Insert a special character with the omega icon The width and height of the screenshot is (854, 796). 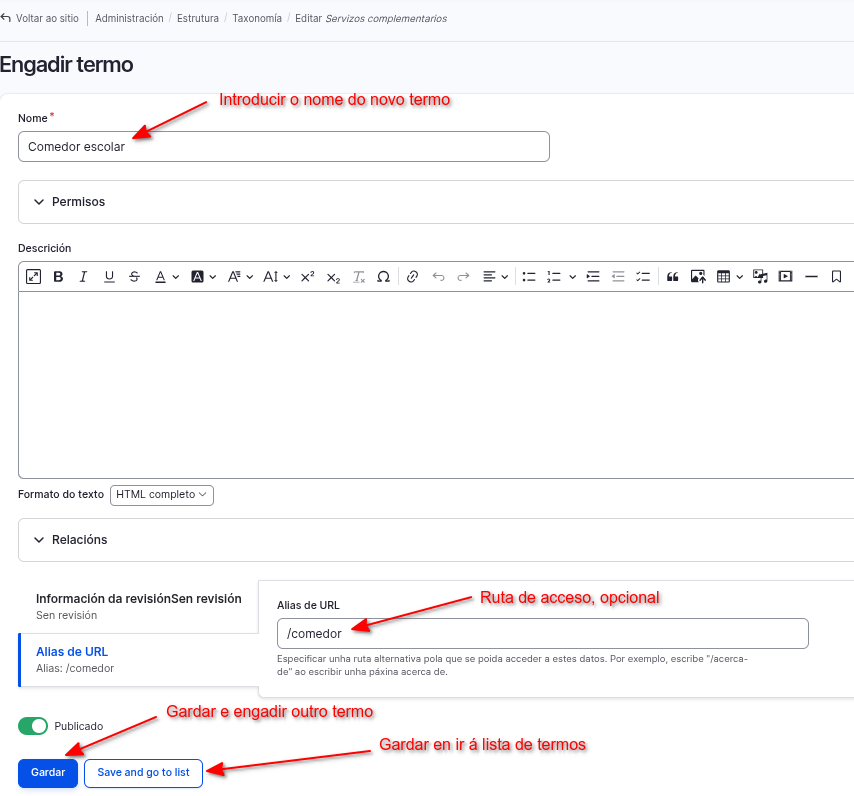pyautogui.click(x=383, y=277)
